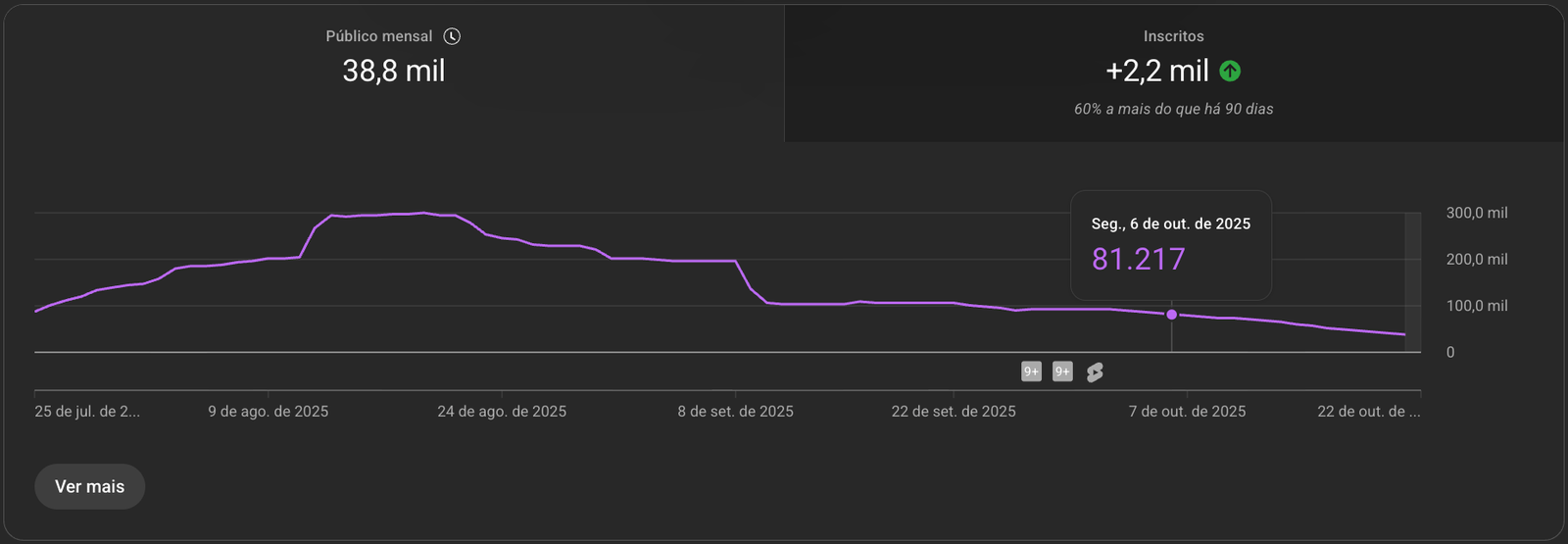1568x544 pixels.
Task: Click the clock icon next to Público mensal
Action: click(x=452, y=36)
